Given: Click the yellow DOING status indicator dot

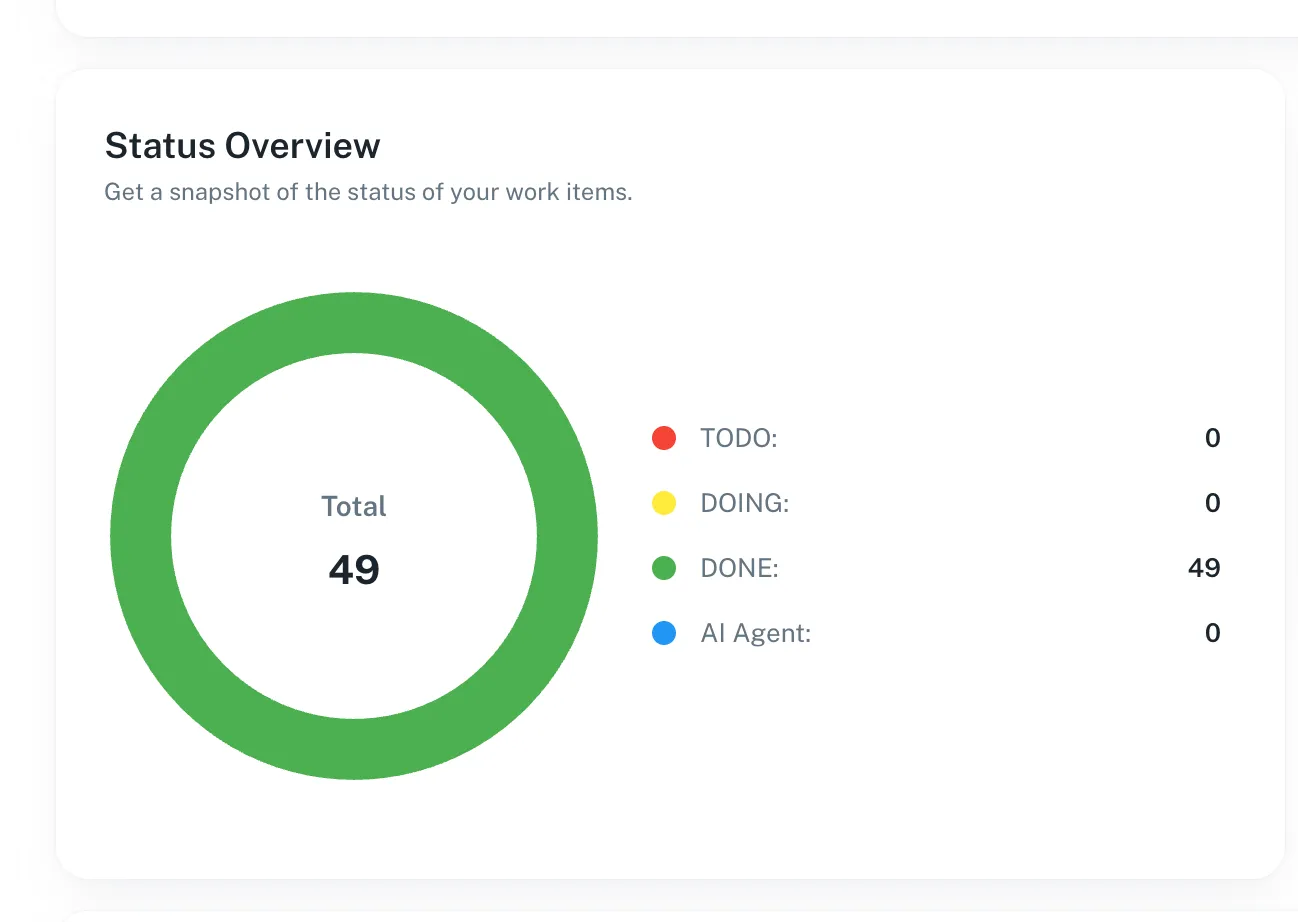Looking at the screenshot, I should click(x=664, y=502).
